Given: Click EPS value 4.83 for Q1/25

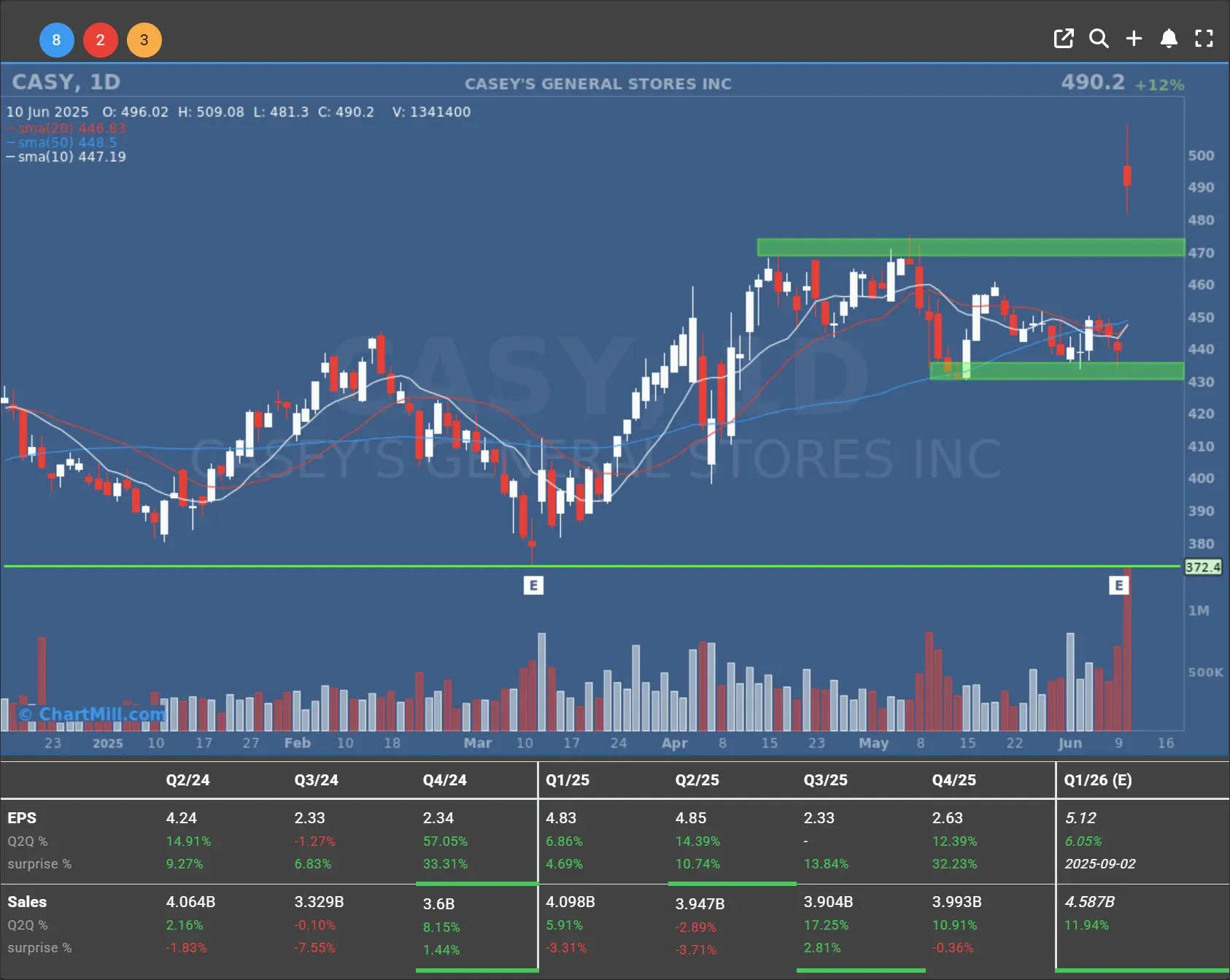Looking at the screenshot, I should (561, 818).
